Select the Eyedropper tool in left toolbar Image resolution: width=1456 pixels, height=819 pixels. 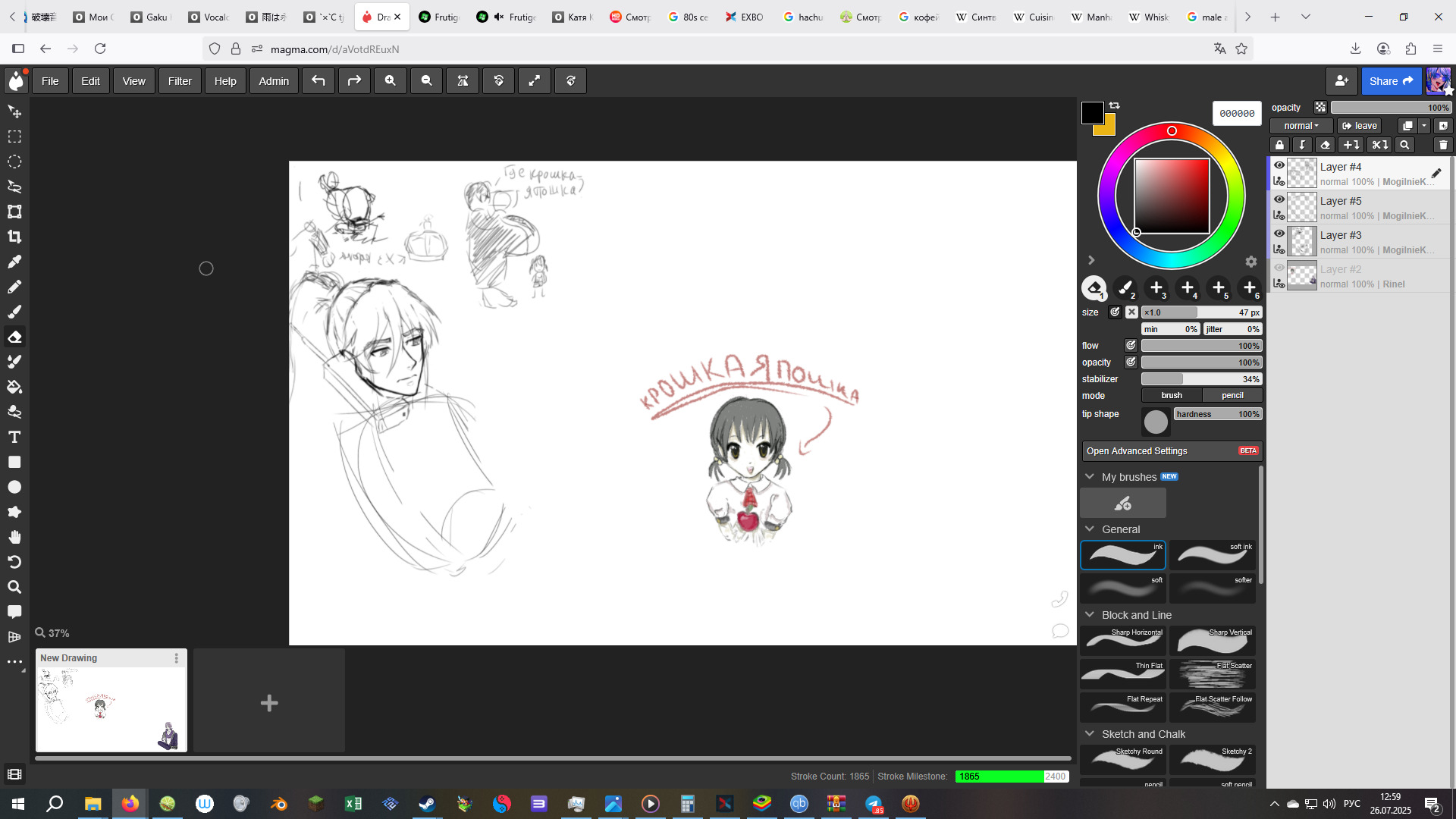click(14, 262)
